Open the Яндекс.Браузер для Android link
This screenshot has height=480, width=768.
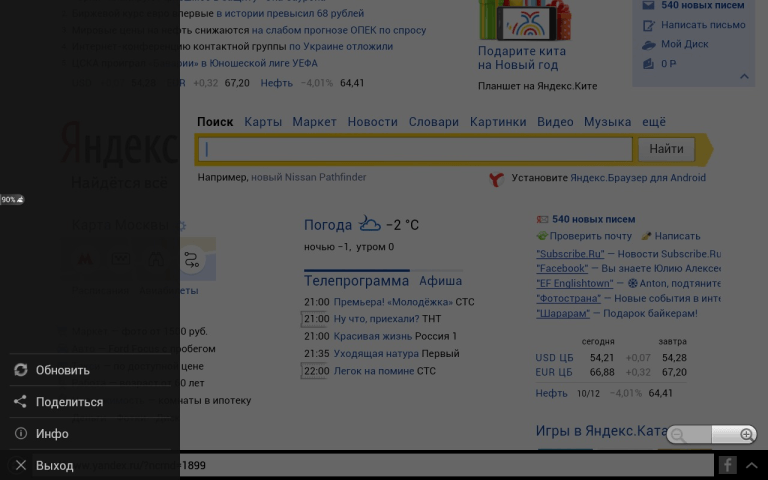click(637, 178)
